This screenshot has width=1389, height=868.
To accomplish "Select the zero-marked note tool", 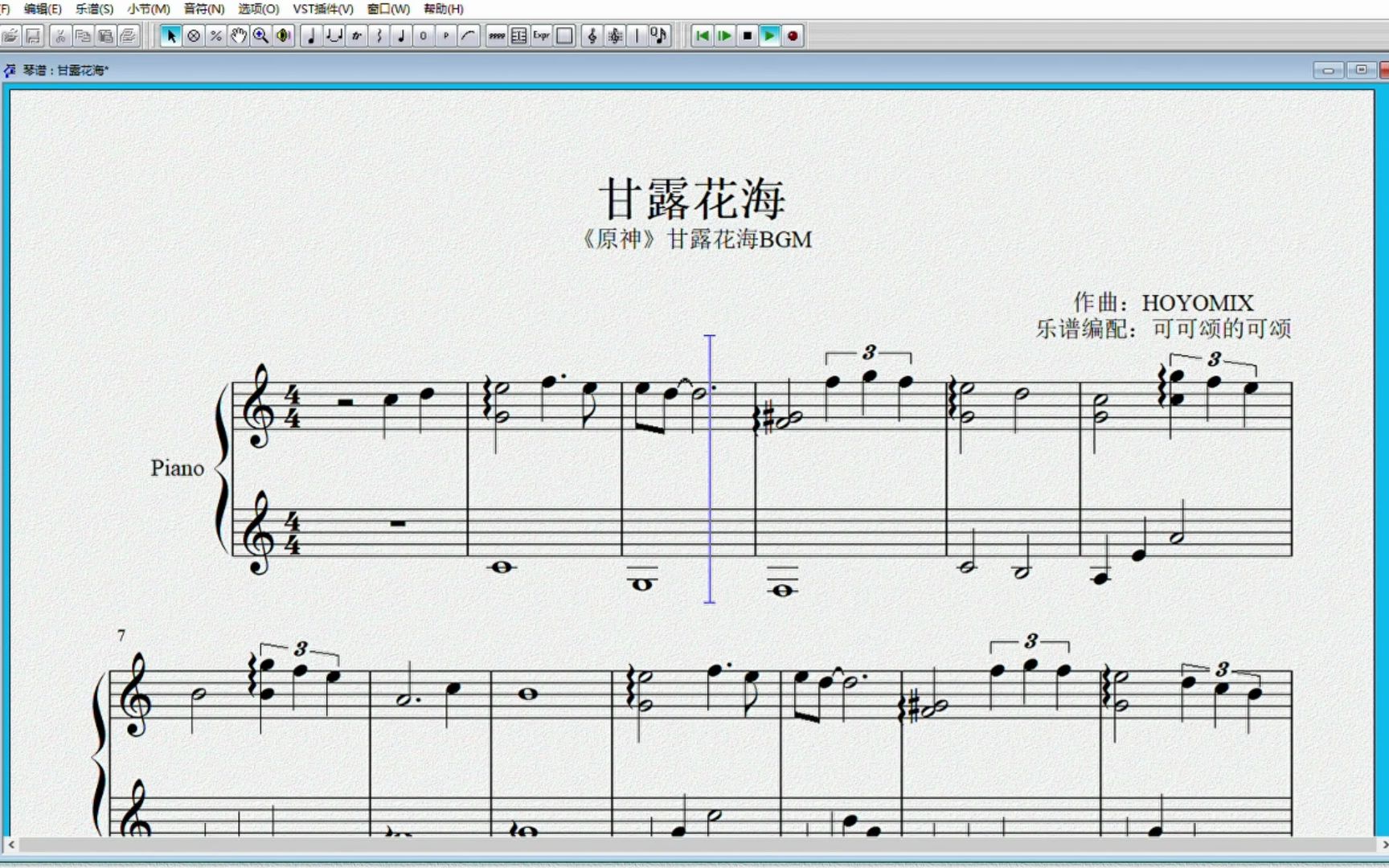I will (424, 35).
